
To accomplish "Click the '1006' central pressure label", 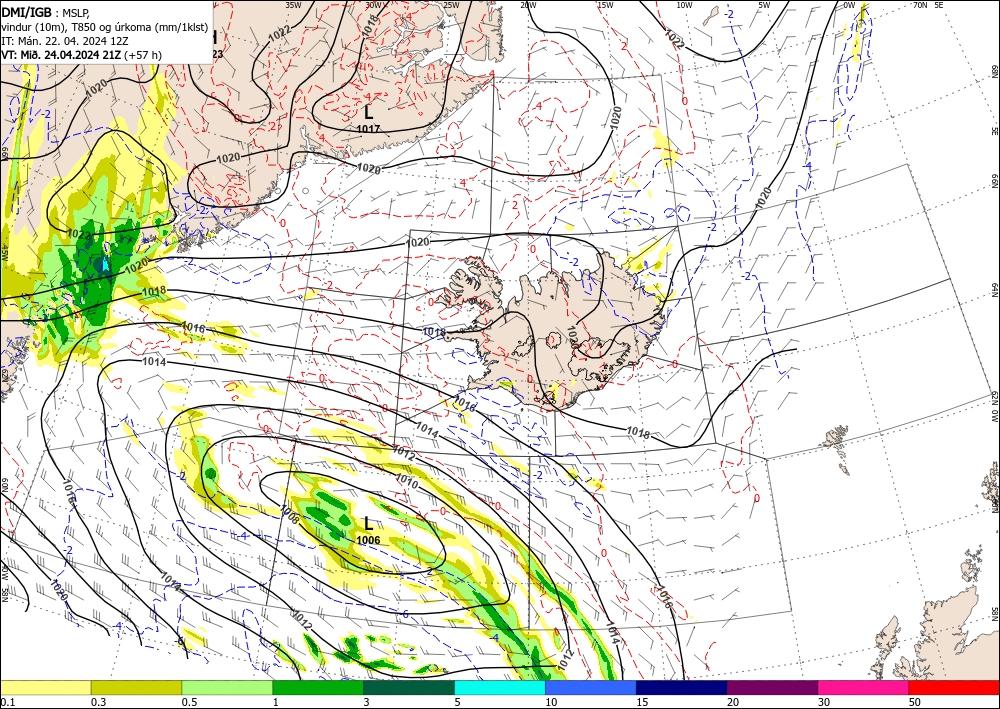I will coord(368,540).
